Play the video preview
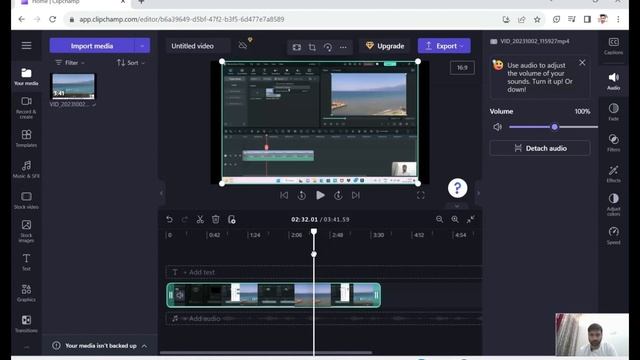The width and height of the screenshot is (640, 360). 320,196
